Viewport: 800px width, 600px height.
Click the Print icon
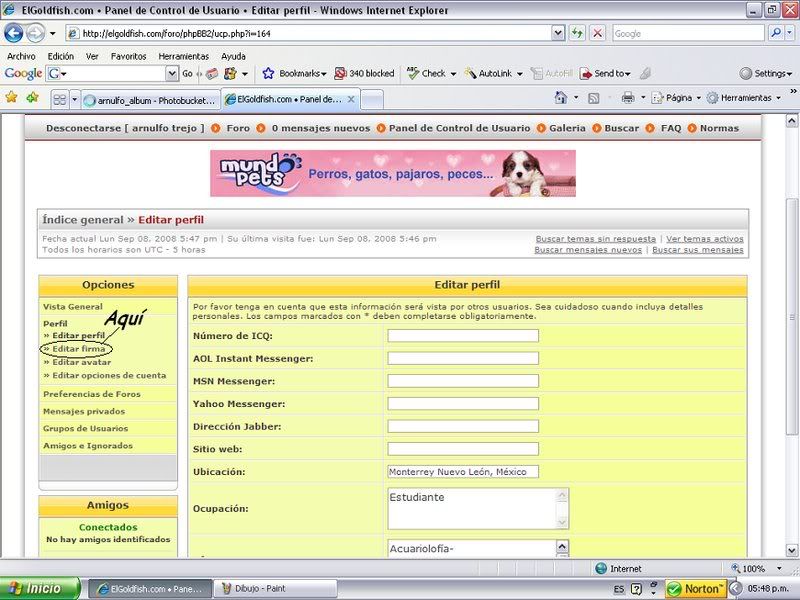pyautogui.click(x=628, y=97)
